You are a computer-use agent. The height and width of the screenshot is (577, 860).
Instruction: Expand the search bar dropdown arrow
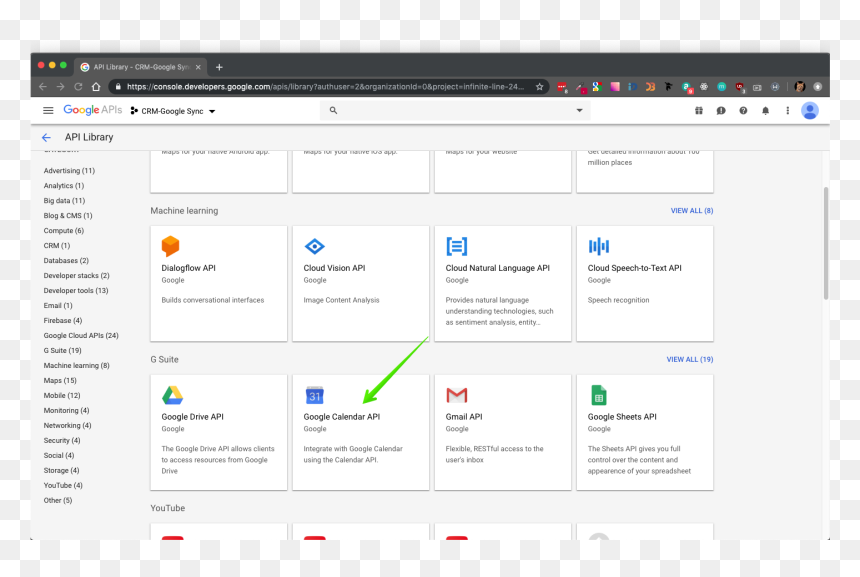(579, 110)
